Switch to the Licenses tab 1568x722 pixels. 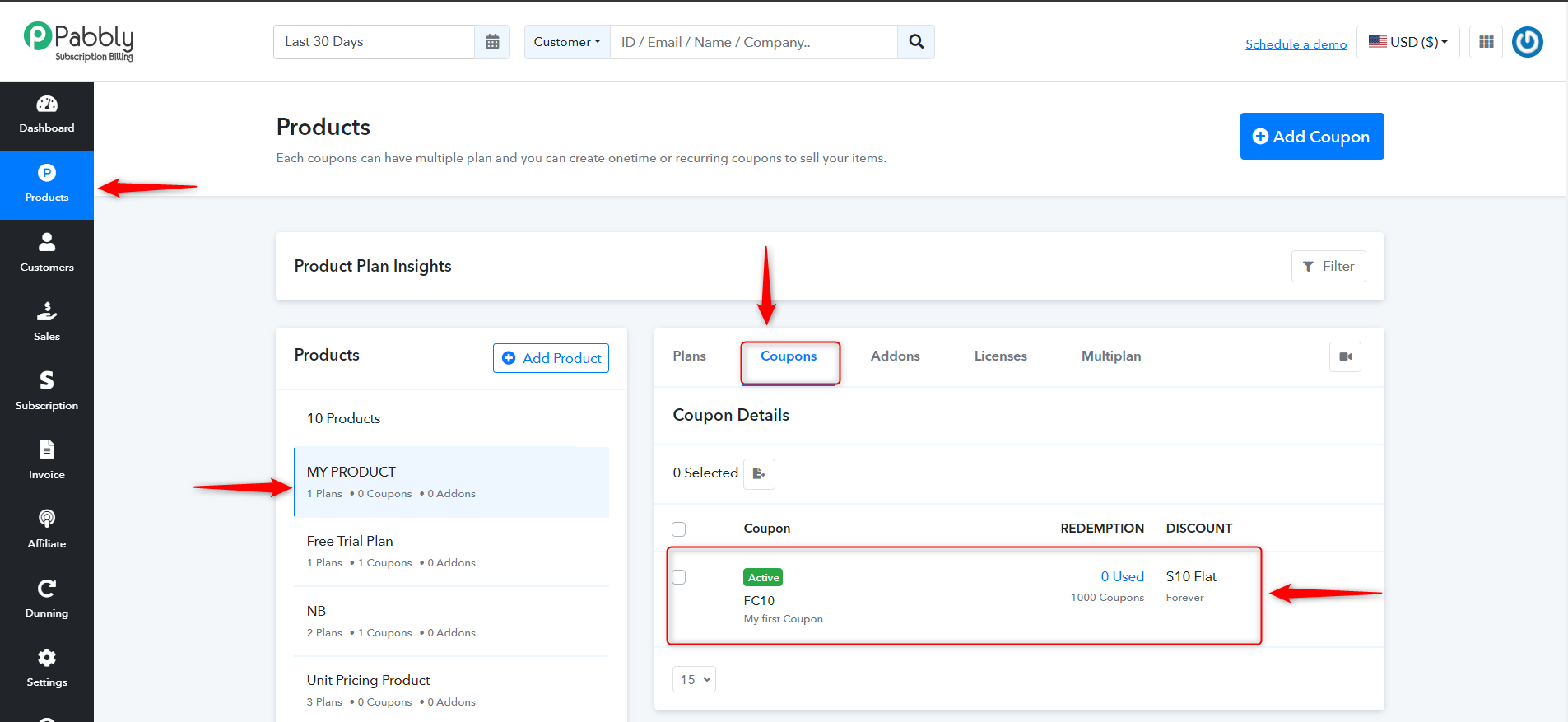[1001, 356]
